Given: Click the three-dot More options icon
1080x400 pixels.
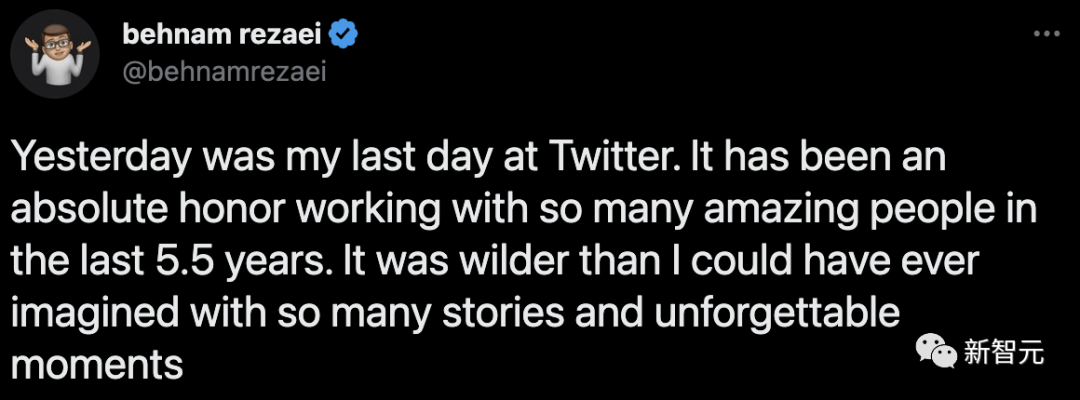Looking at the screenshot, I should click(x=1047, y=34).
